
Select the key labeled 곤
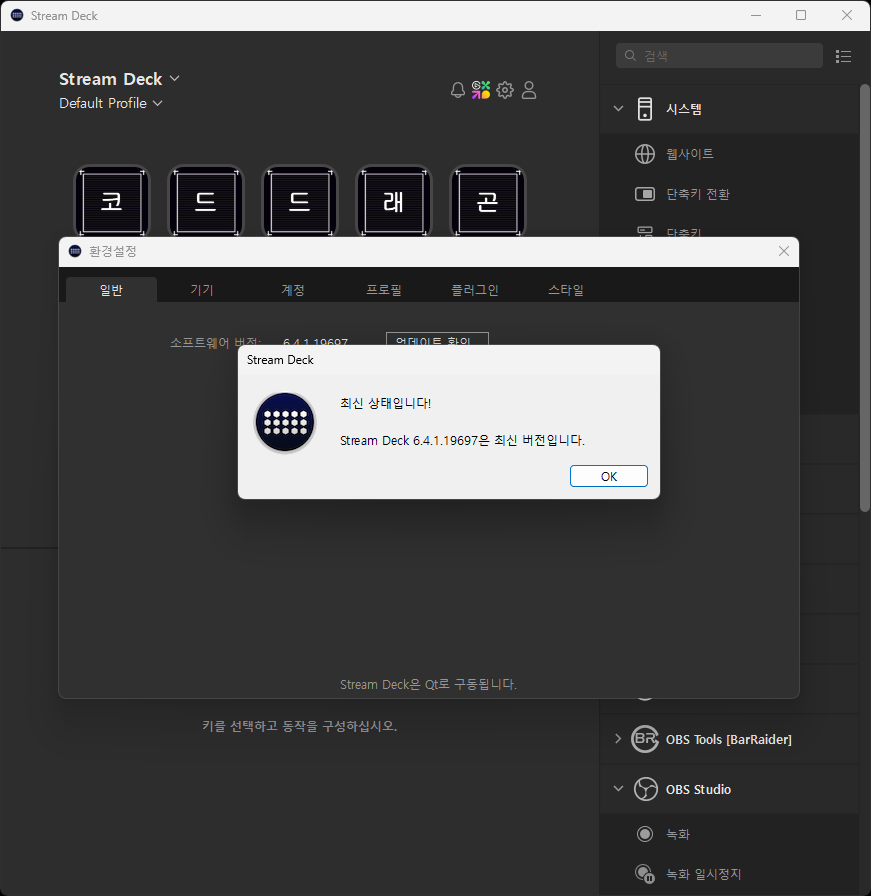(488, 202)
